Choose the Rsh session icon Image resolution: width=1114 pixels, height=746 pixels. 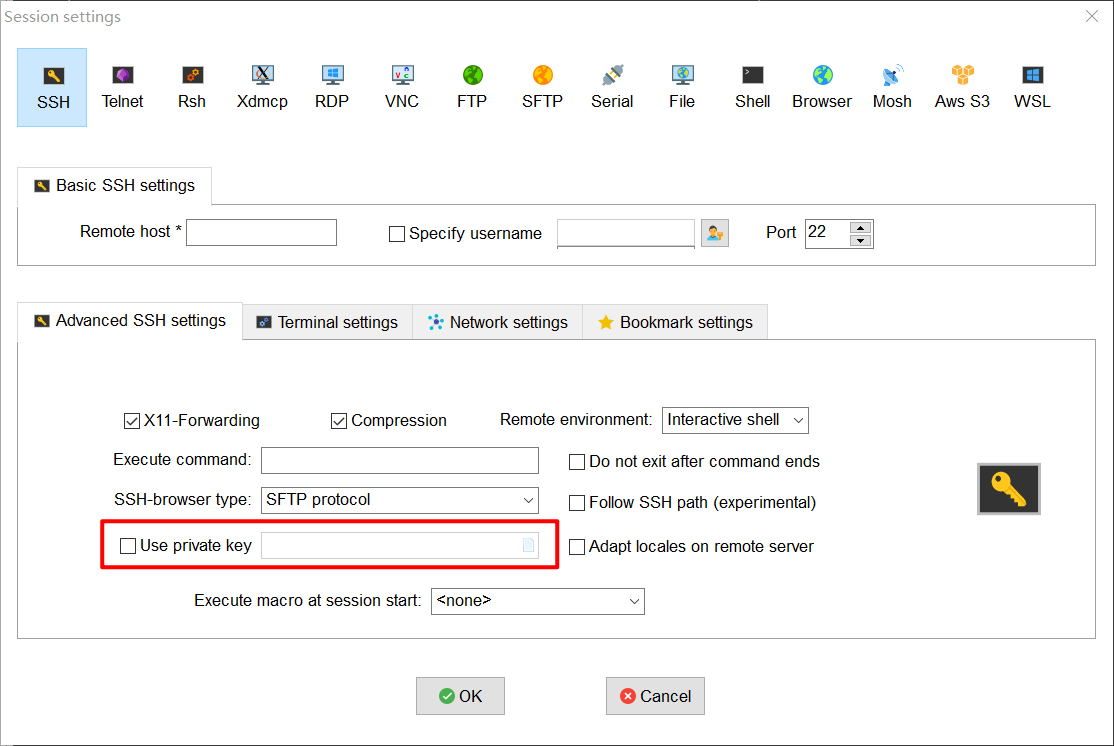point(192,87)
